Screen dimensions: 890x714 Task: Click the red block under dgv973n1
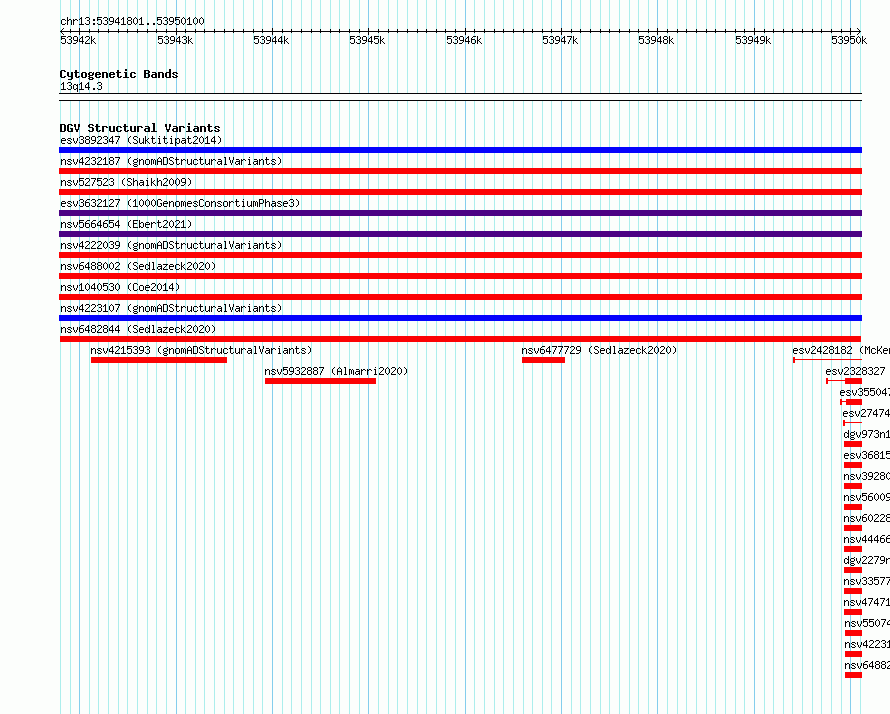point(853,444)
